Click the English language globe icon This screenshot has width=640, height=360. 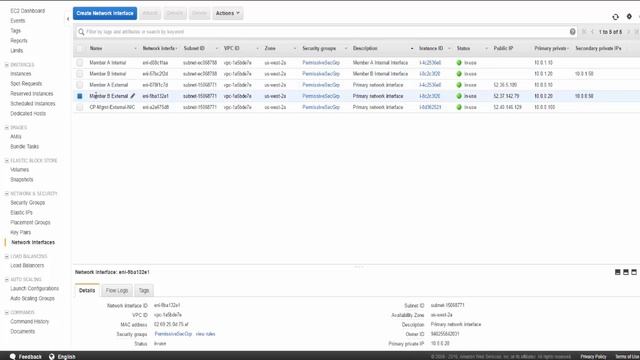coord(51,356)
